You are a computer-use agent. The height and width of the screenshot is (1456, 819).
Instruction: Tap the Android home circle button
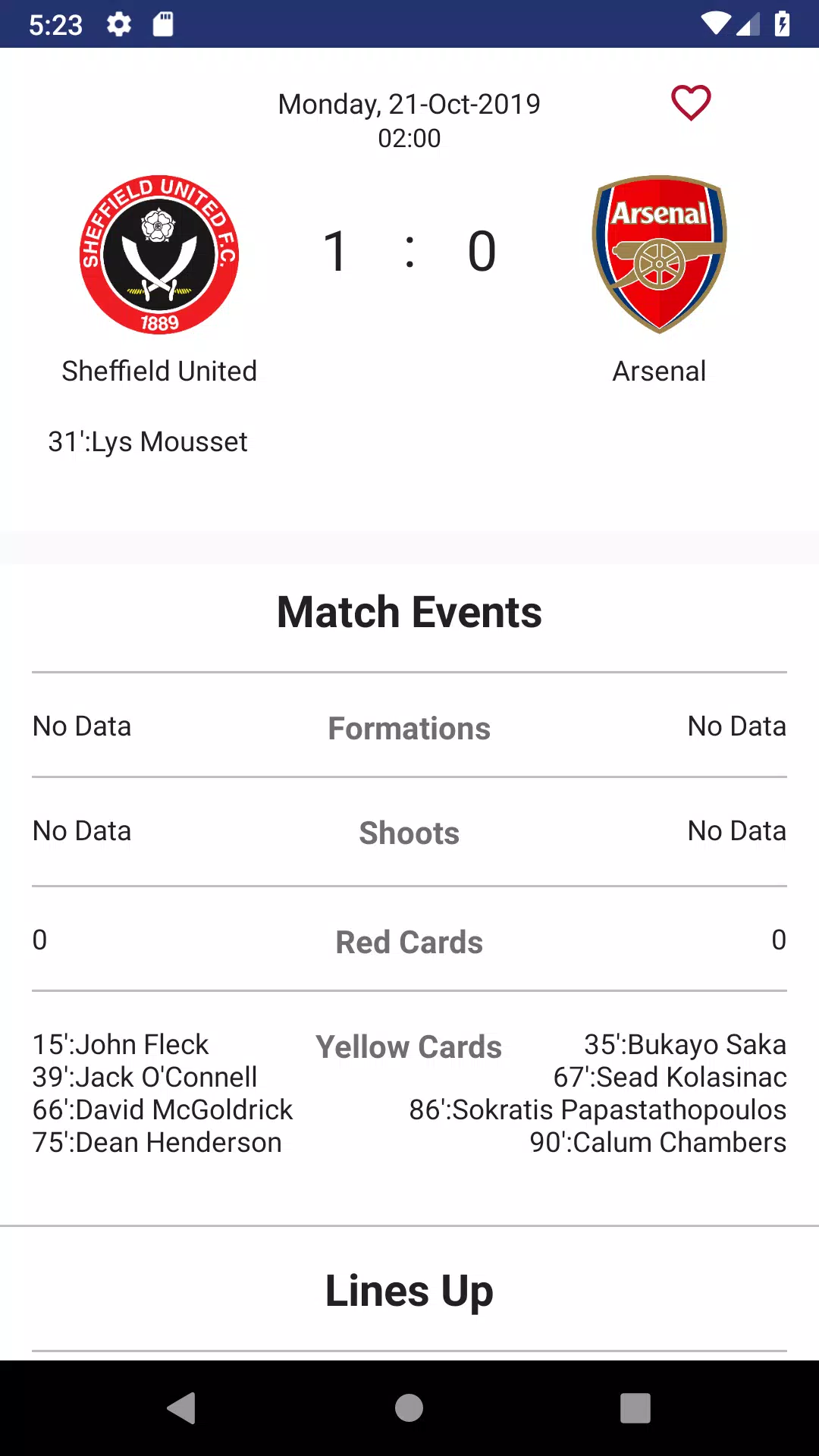409,1408
